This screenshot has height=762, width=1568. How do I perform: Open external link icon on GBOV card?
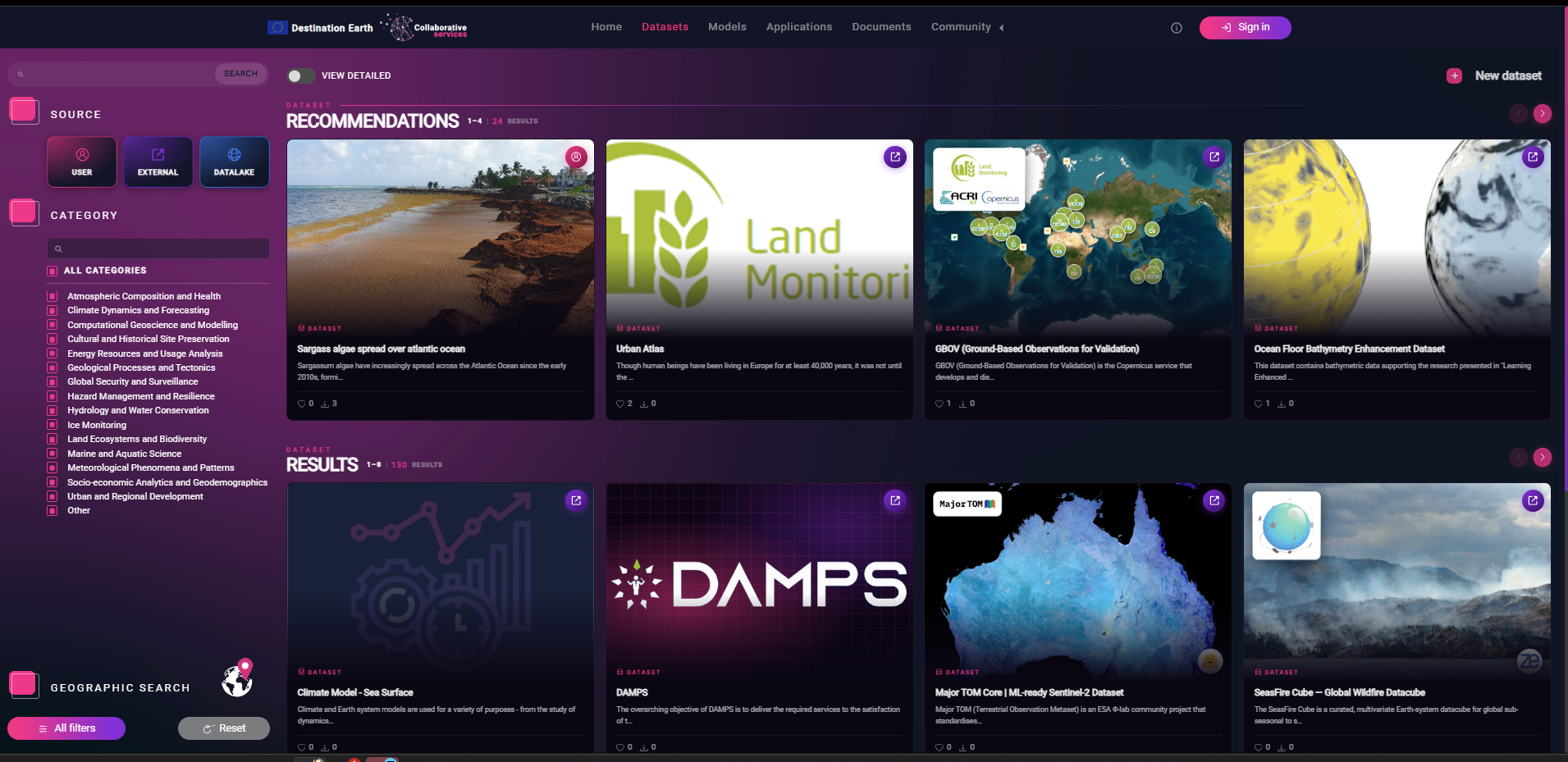tap(1214, 157)
